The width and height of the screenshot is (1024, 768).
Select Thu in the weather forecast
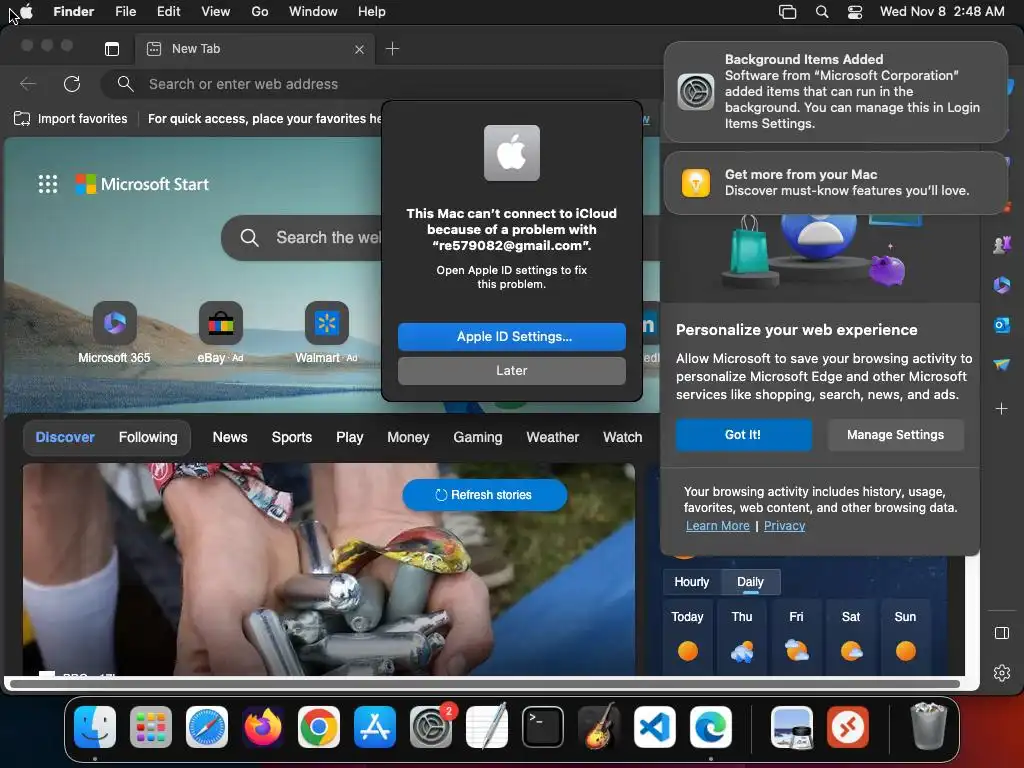(x=742, y=637)
